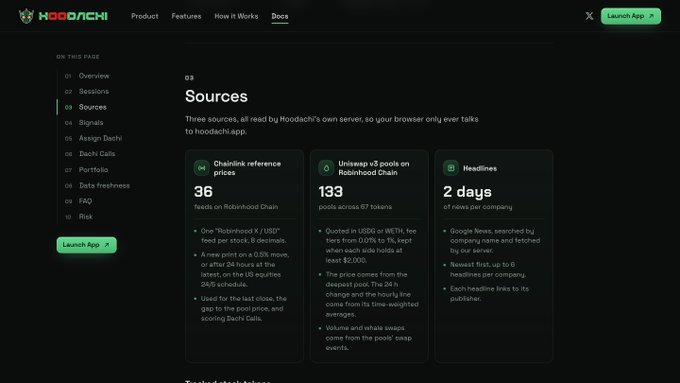Click the '2 days' headline value
This screenshot has height=383, width=680.
467,191
